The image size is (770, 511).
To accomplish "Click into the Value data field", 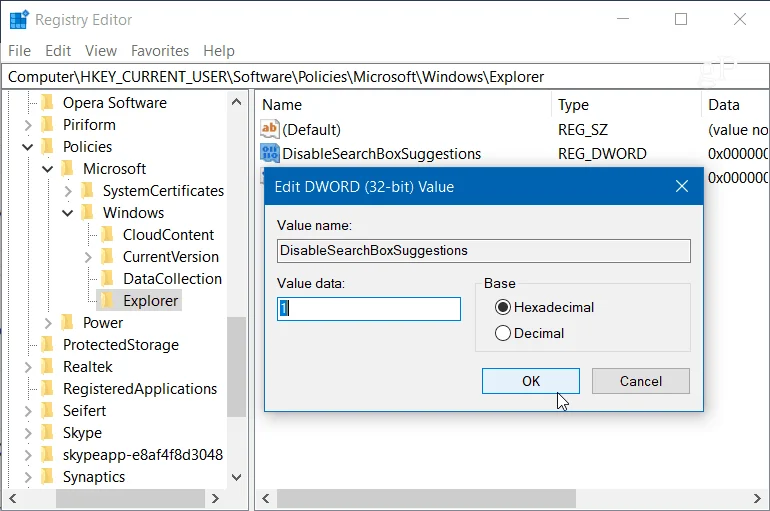I will 369,309.
